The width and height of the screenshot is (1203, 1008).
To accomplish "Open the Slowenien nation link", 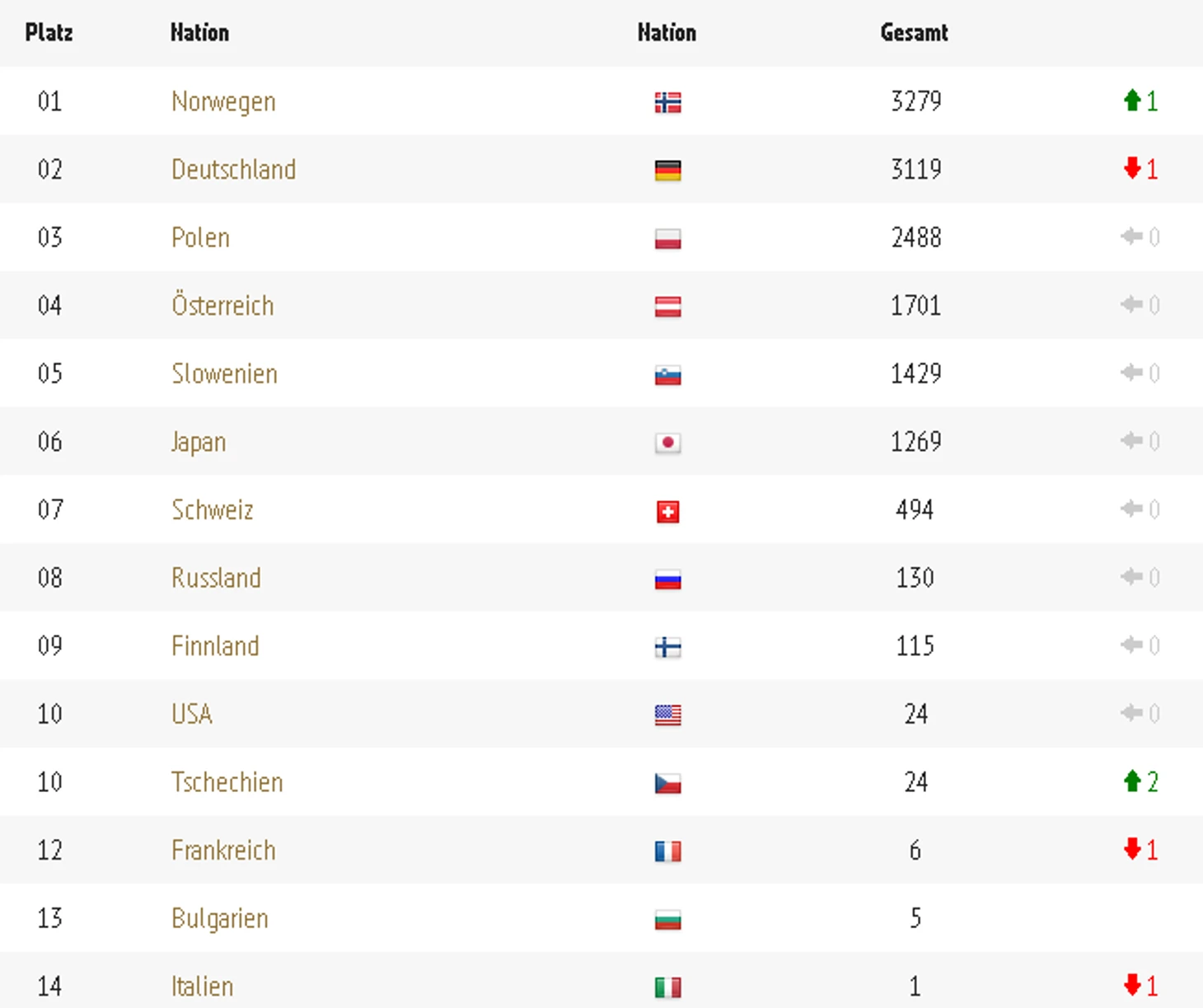I will click(224, 374).
